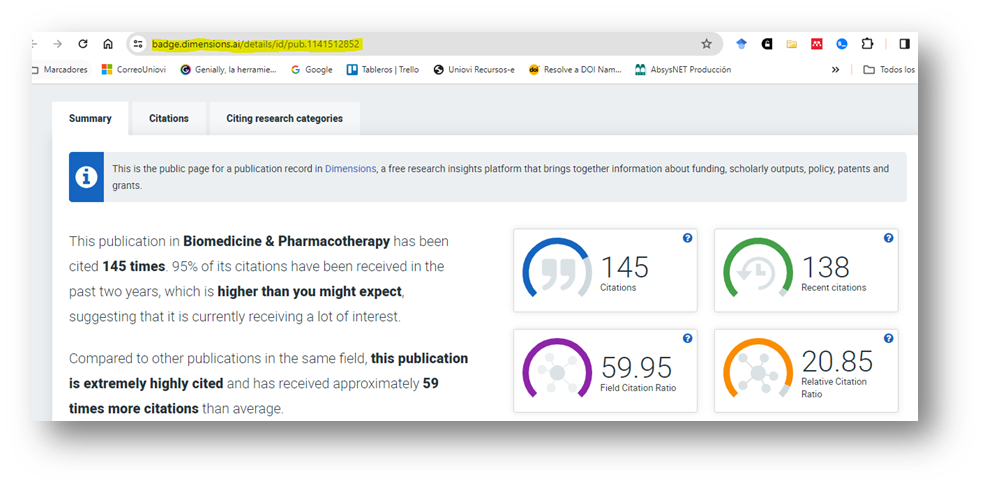This screenshot has width=983, height=486.
Task: Open the Extensions puzzle icon
Action: [x=867, y=44]
